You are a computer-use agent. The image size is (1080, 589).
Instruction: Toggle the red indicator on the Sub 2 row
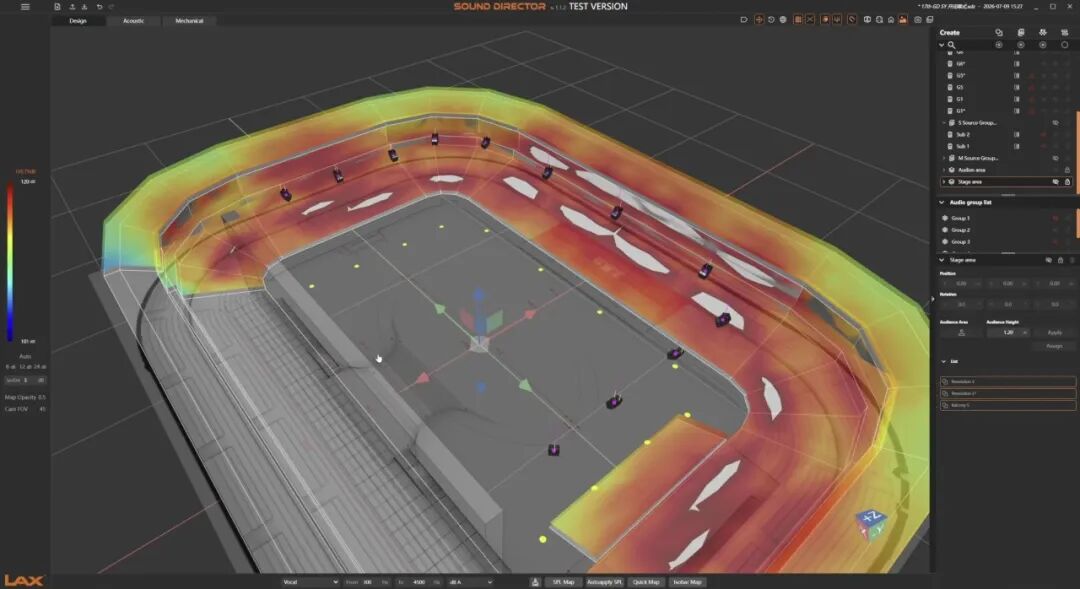tap(1043, 134)
